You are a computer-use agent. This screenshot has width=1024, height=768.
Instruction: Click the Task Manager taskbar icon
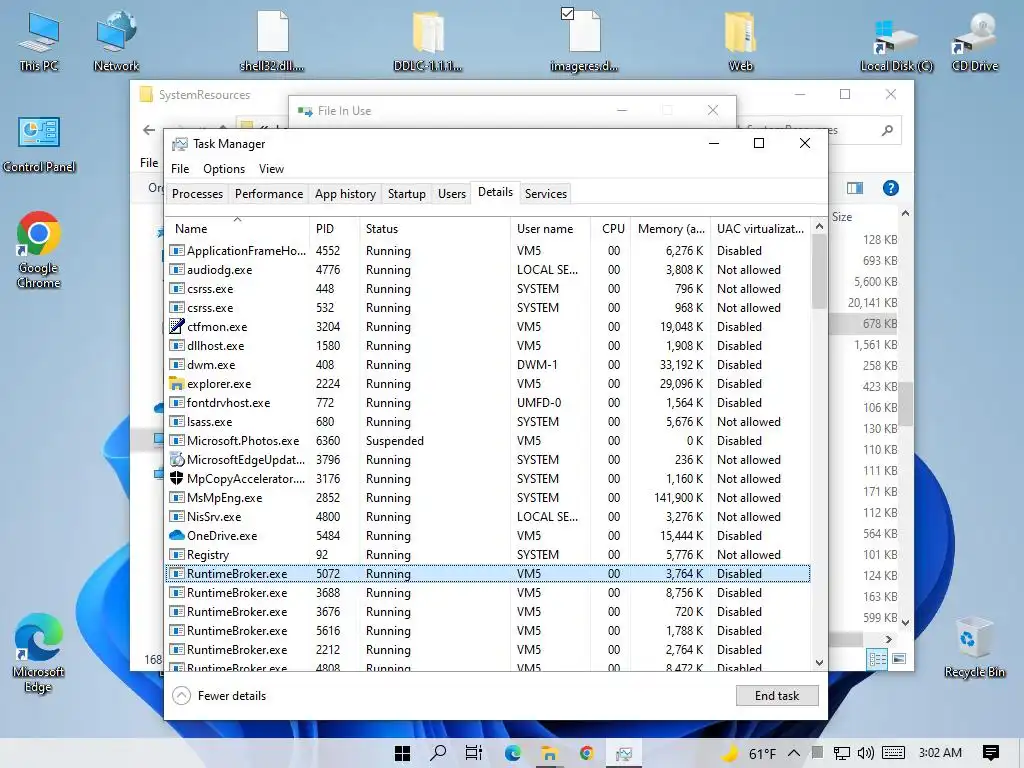click(x=624, y=753)
